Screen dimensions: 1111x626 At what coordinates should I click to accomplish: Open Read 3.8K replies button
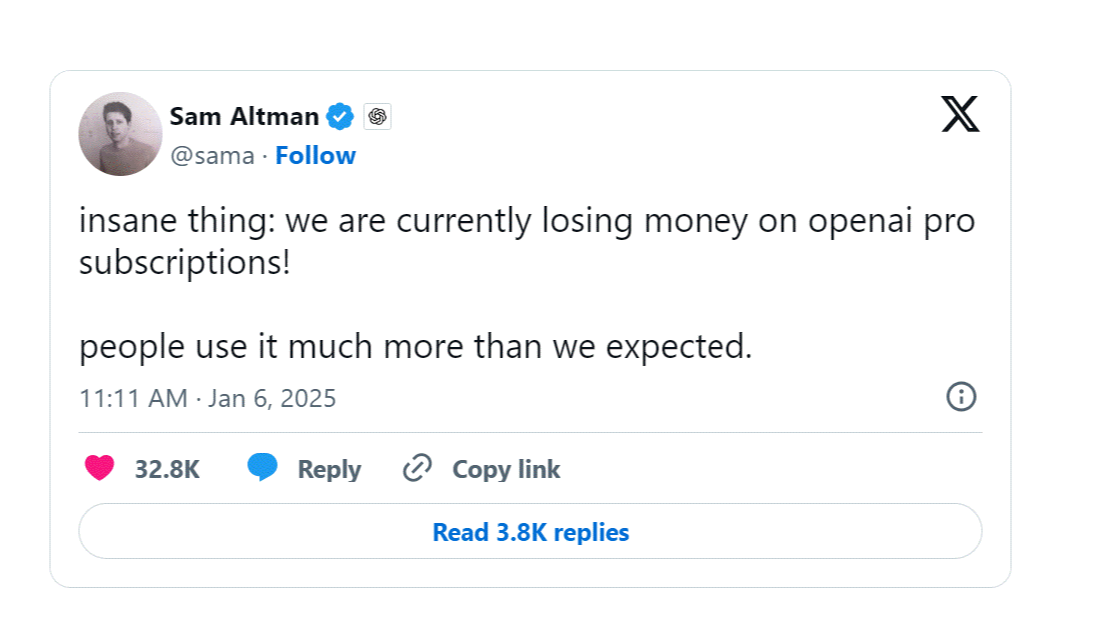(x=530, y=532)
